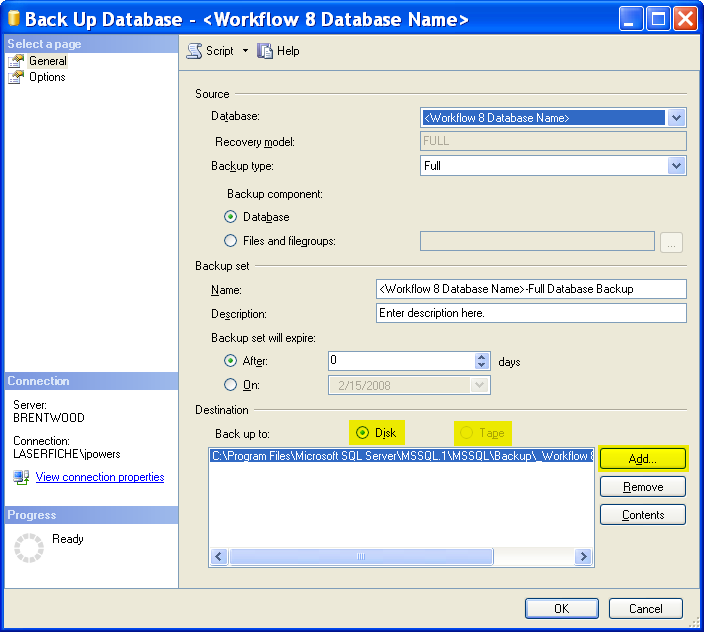This screenshot has height=632, width=704.
Task: Click the Recovery model FULL field
Action: tap(553, 141)
